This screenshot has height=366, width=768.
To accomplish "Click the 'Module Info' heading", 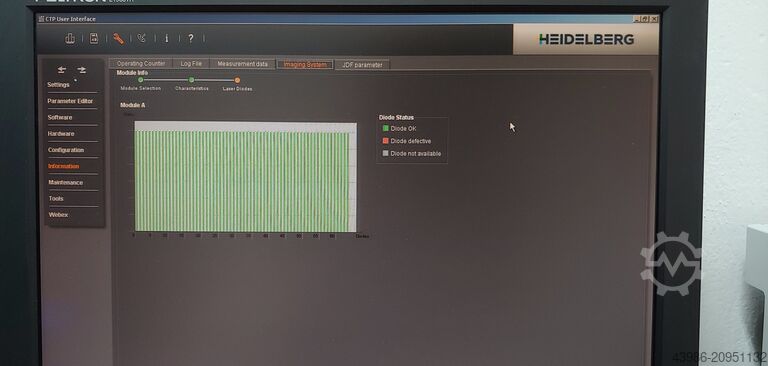I will [132, 73].
